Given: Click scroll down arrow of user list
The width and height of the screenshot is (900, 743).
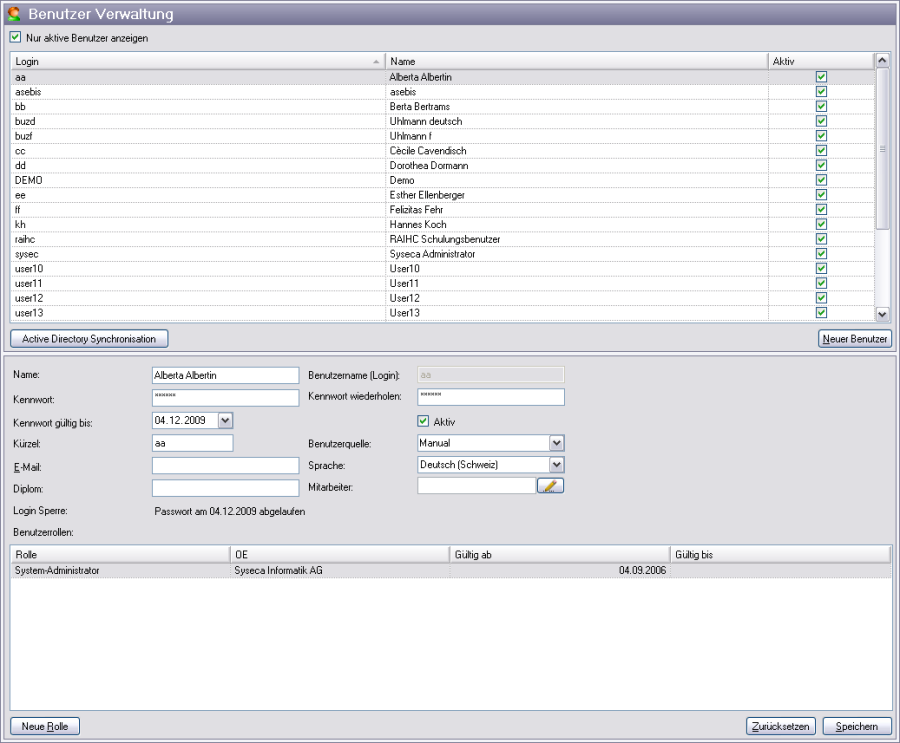Looking at the screenshot, I should [x=882, y=314].
